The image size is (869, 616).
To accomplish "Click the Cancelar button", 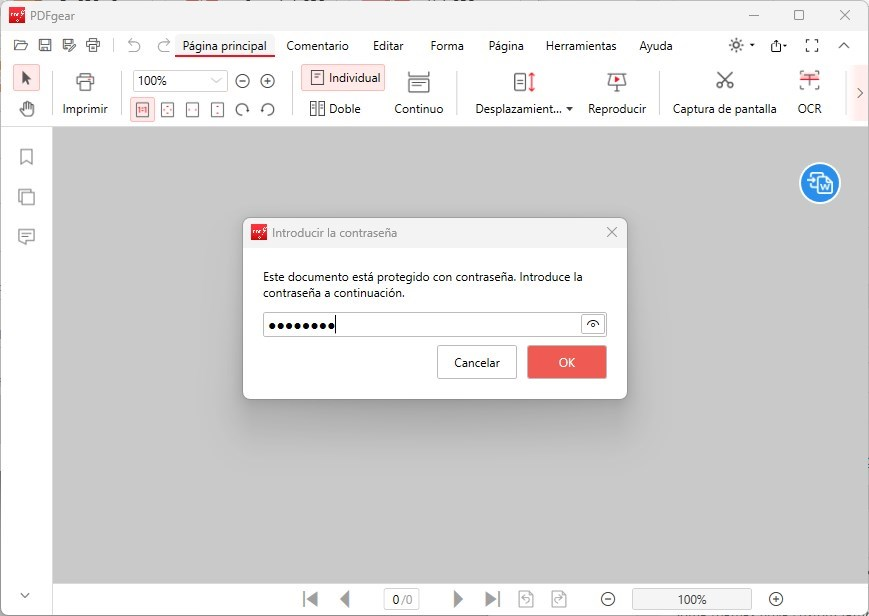I will [477, 362].
